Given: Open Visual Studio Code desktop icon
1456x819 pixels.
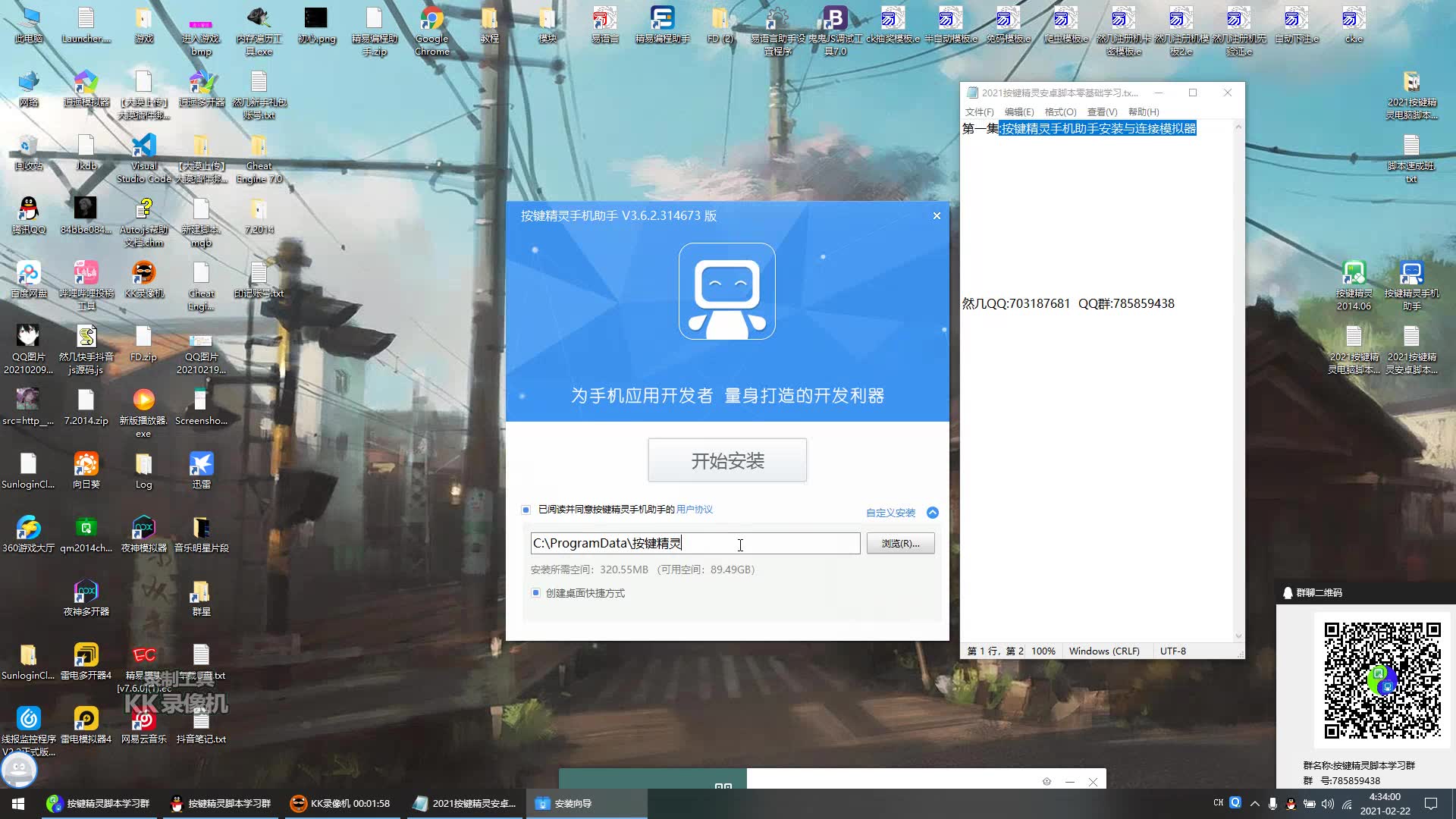Looking at the screenshot, I should [144, 158].
